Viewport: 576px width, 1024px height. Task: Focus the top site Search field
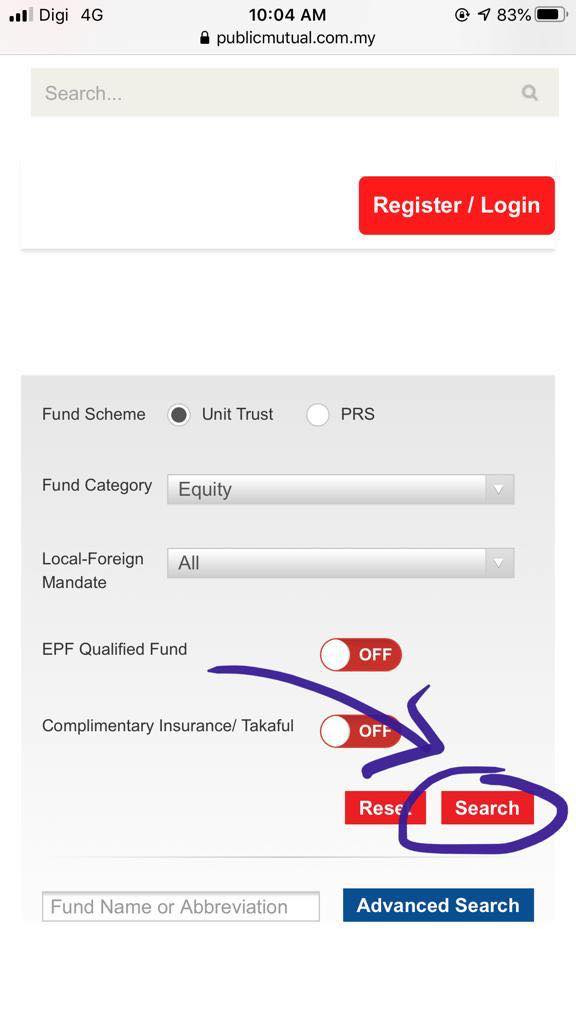pos(295,93)
